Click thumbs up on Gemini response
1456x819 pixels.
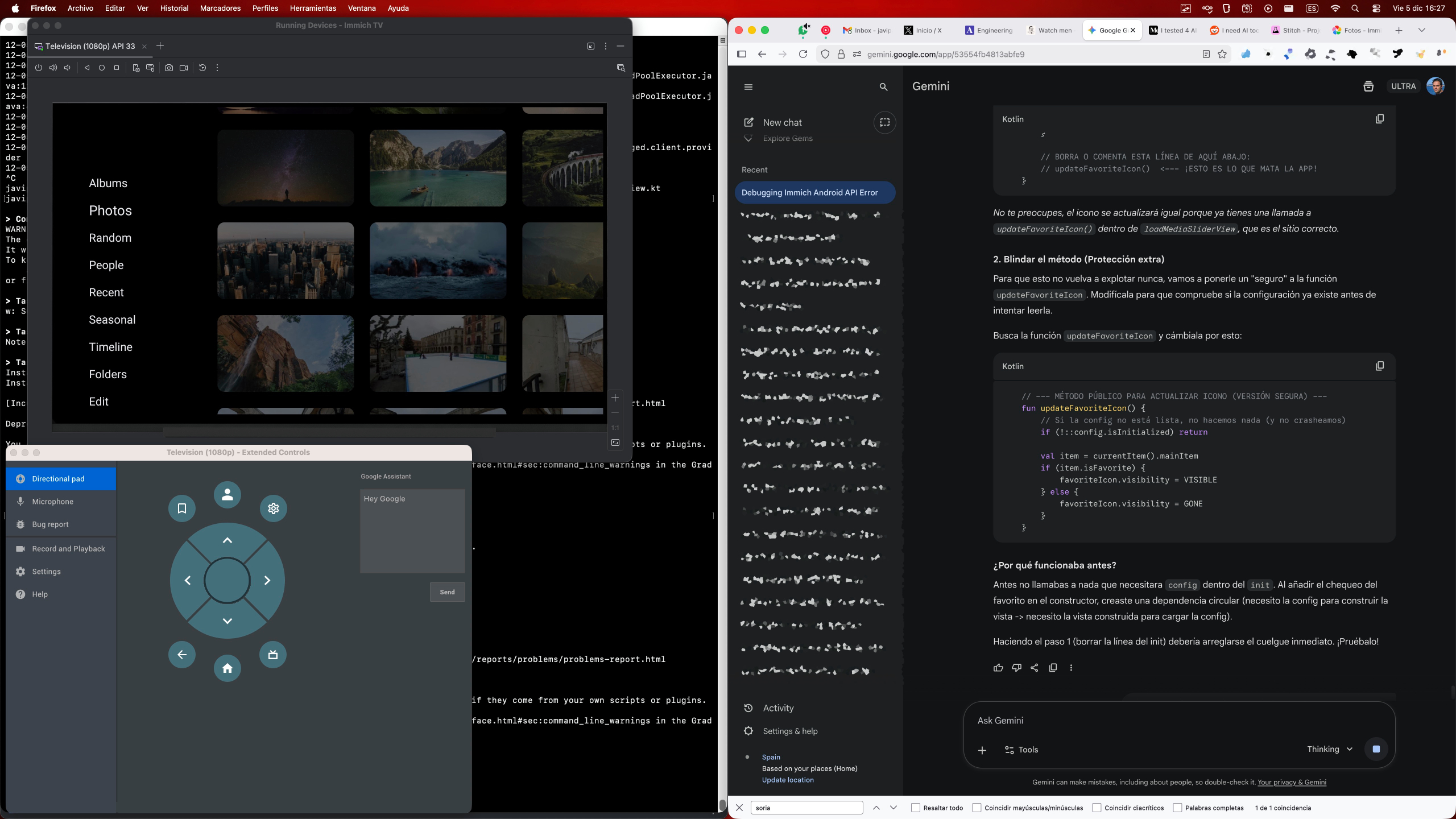click(998, 668)
